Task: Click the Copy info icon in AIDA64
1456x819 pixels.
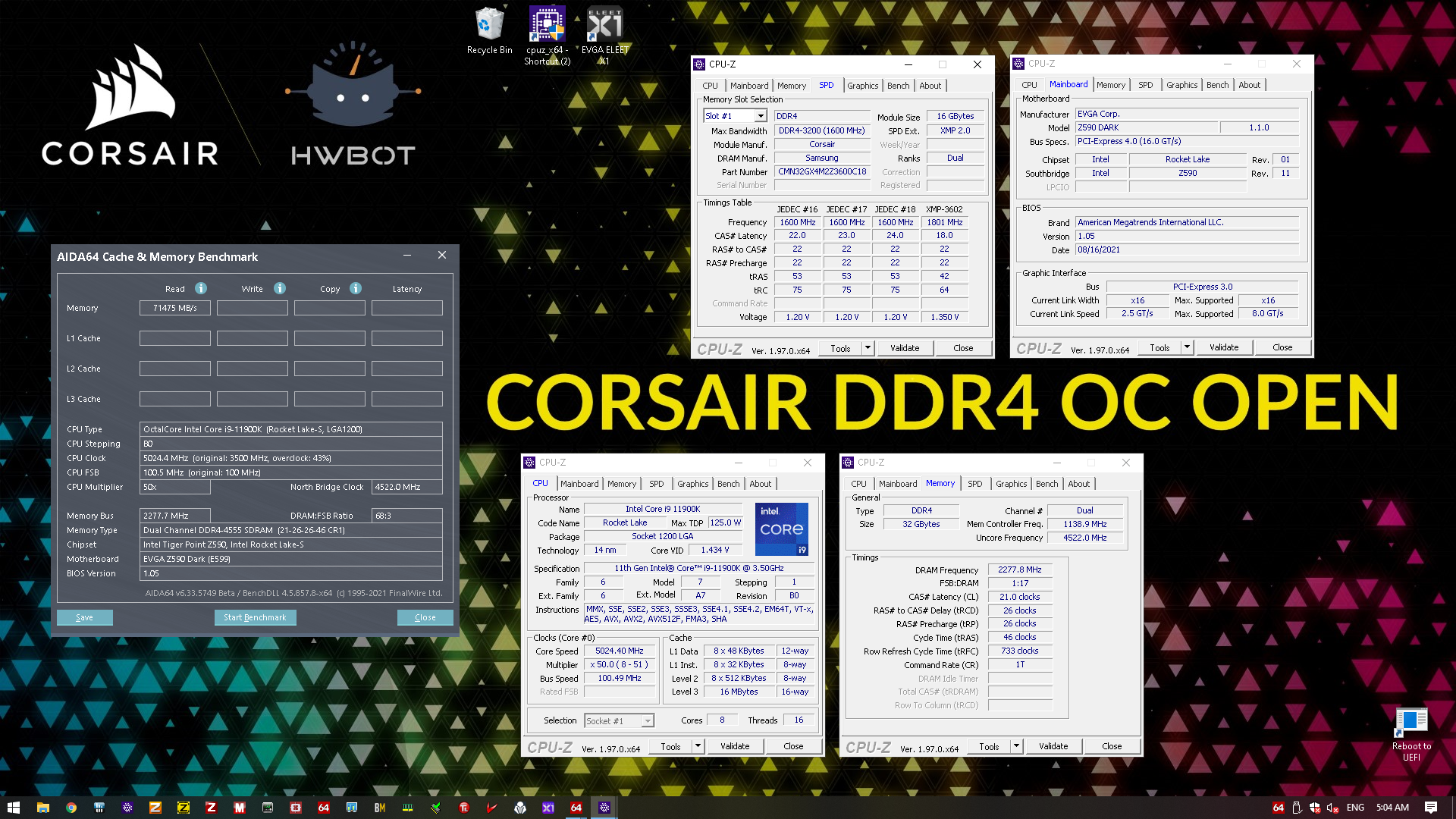Action: (356, 288)
